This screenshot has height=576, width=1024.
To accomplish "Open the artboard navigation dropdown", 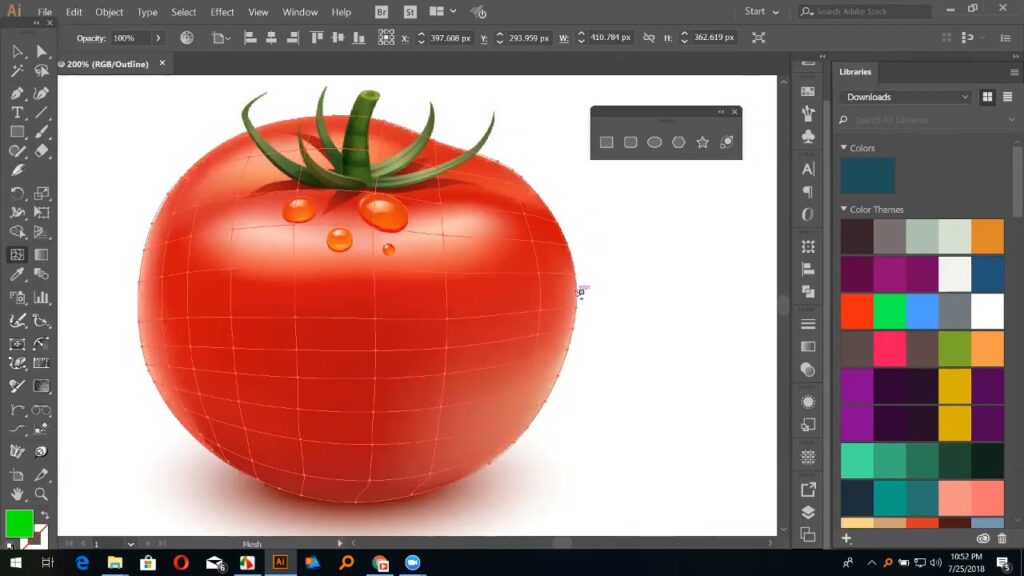I will click(x=131, y=544).
